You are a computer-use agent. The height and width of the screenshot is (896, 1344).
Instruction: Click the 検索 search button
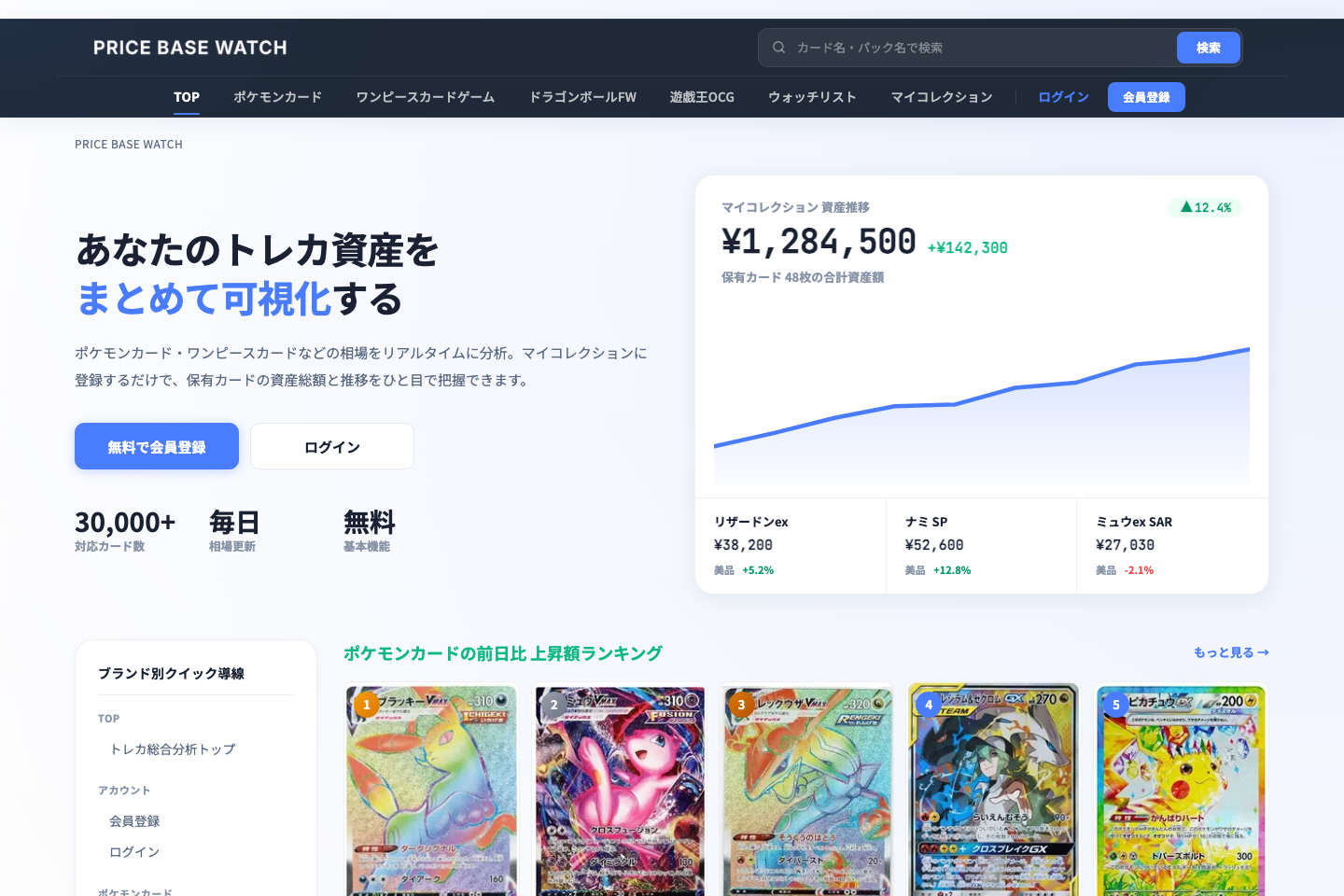coord(1209,48)
